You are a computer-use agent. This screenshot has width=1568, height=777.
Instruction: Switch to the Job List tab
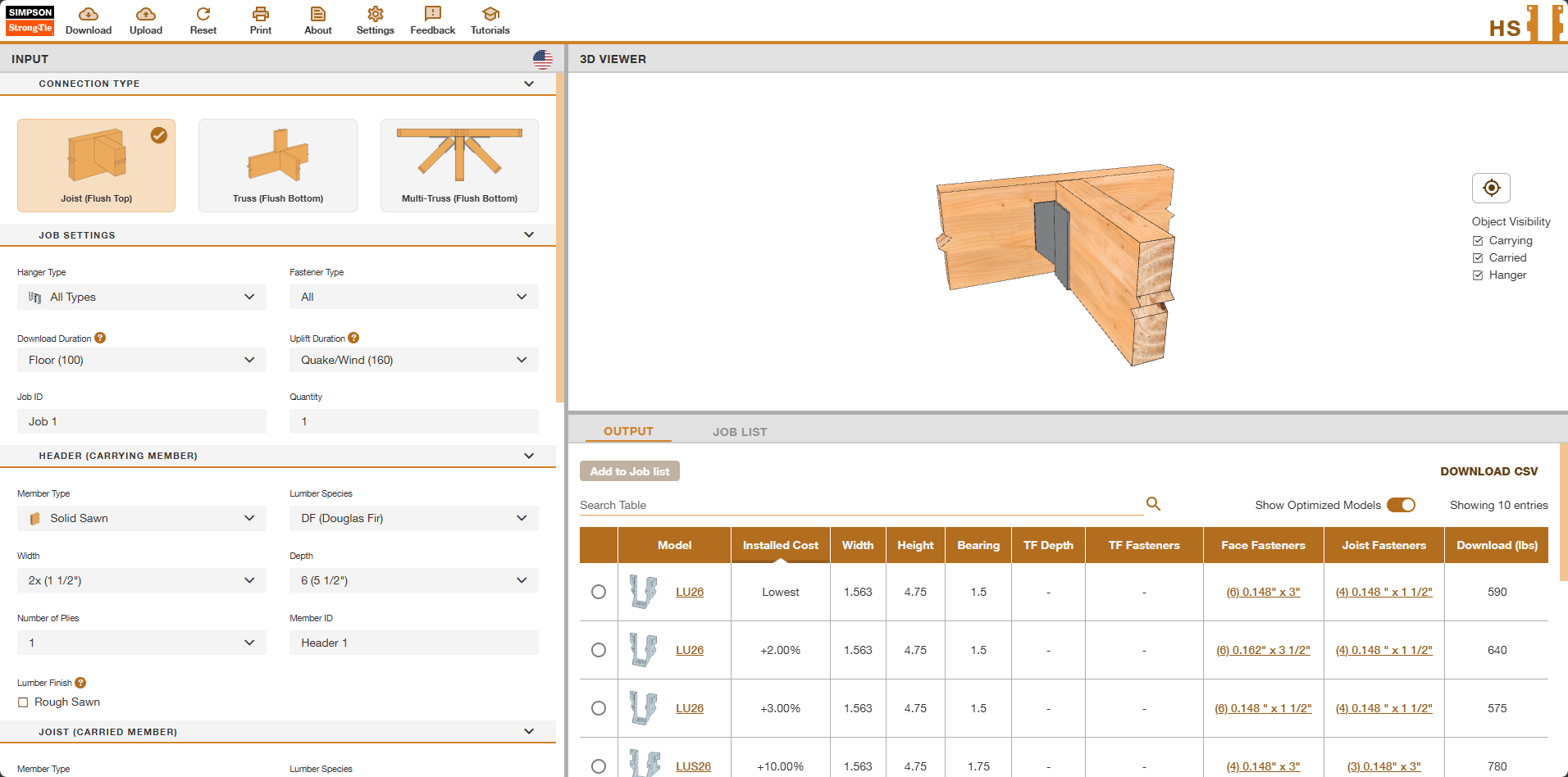pos(739,432)
